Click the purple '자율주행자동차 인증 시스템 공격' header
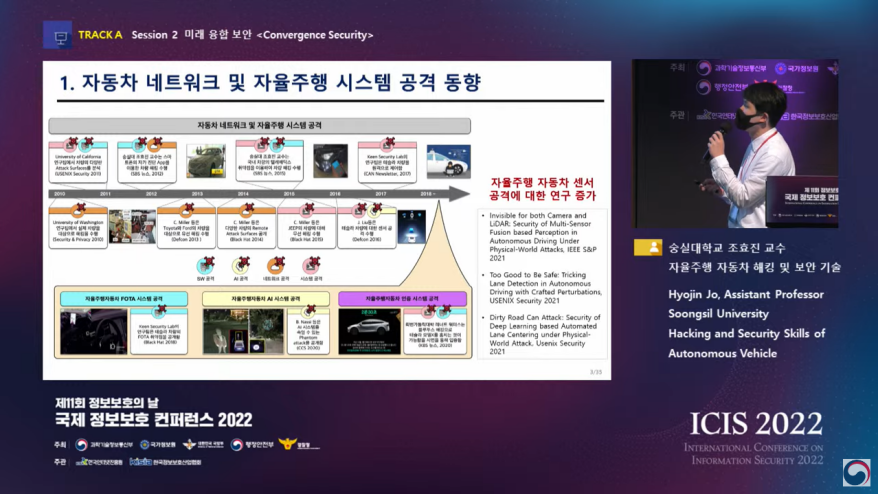 (x=402, y=299)
